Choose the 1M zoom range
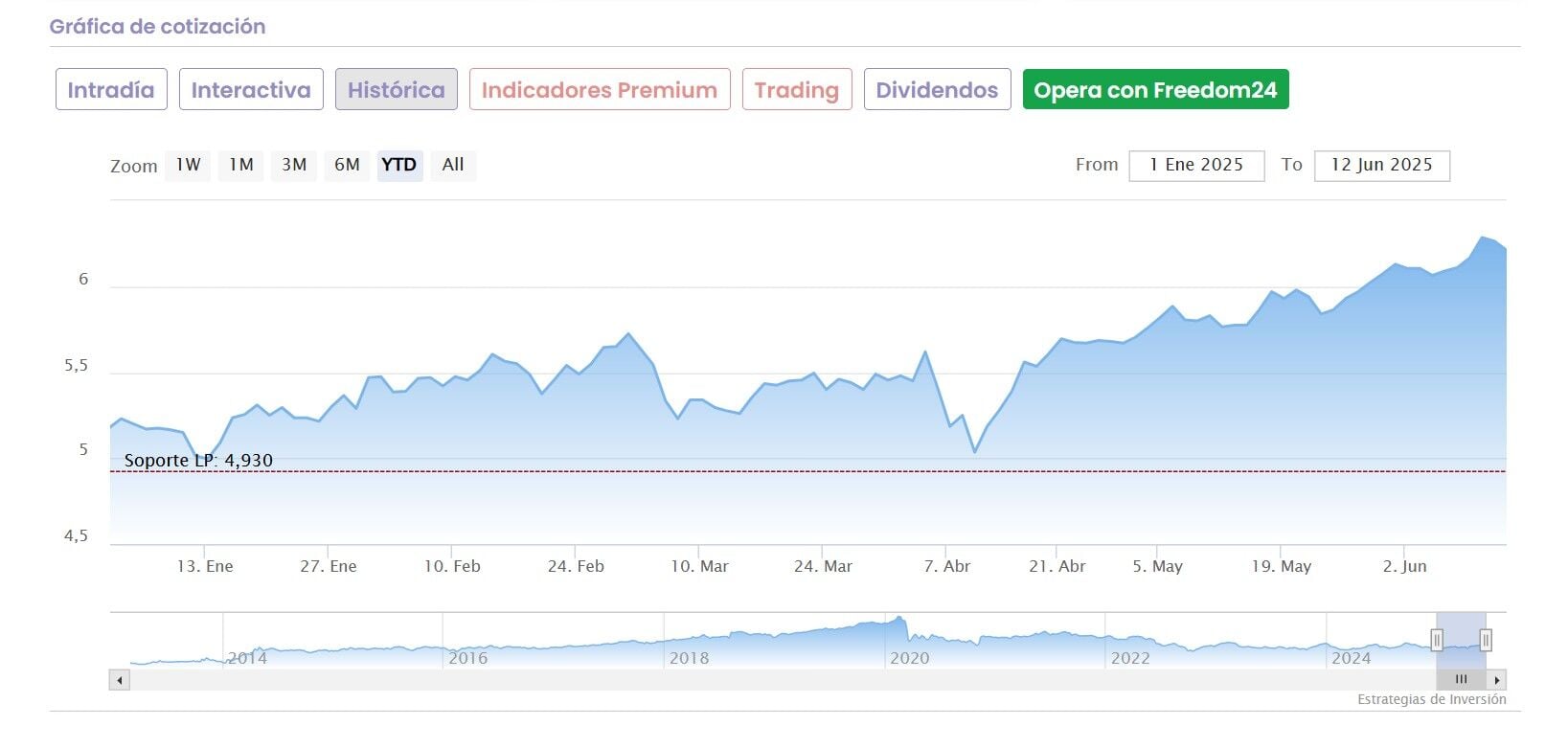 tap(240, 165)
